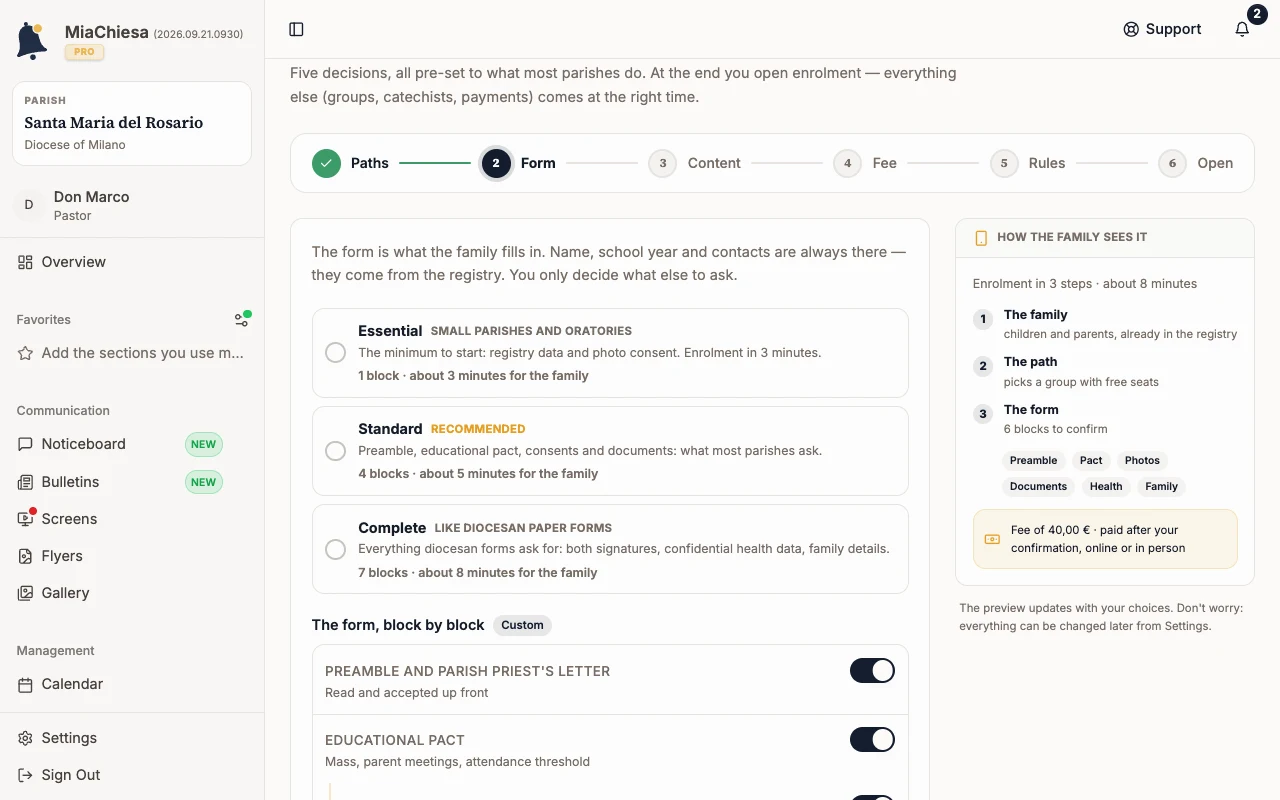Click 'Enrolment in 3 steps · about 8 minutes'
This screenshot has width=1280, height=800.
tap(1085, 284)
